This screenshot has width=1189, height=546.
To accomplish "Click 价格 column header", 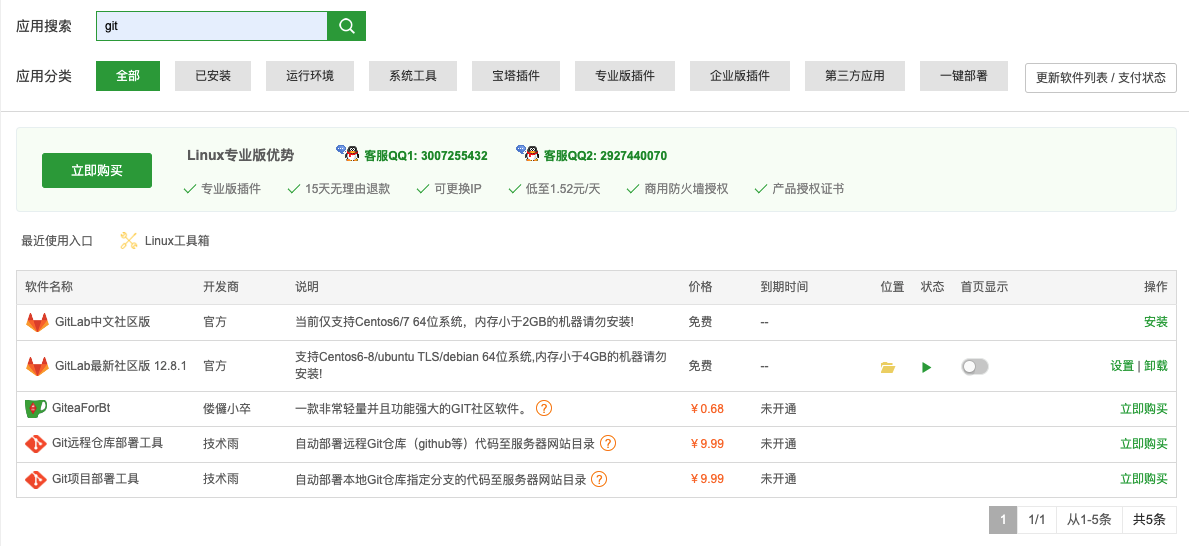I will pyautogui.click(x=700, y=287).
